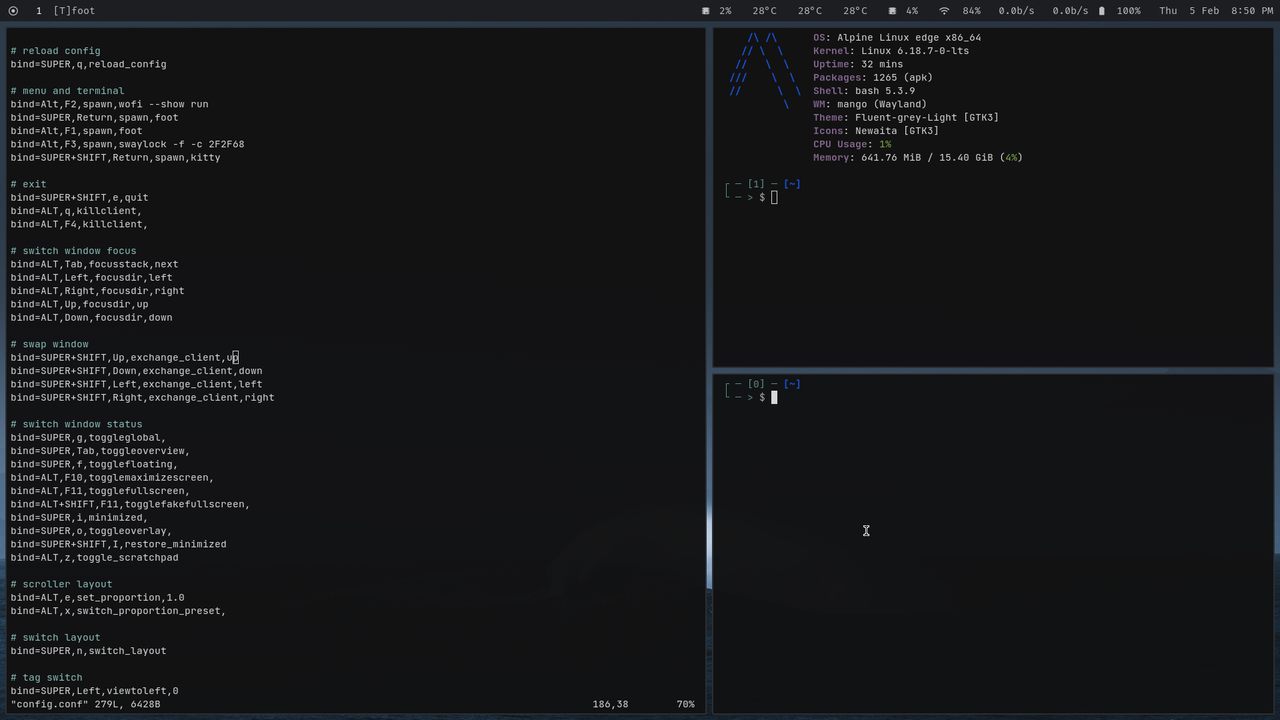This screenshot has height=720, width=1280.
Task: Click the exchange_client,down bind line
Action: 137,371
